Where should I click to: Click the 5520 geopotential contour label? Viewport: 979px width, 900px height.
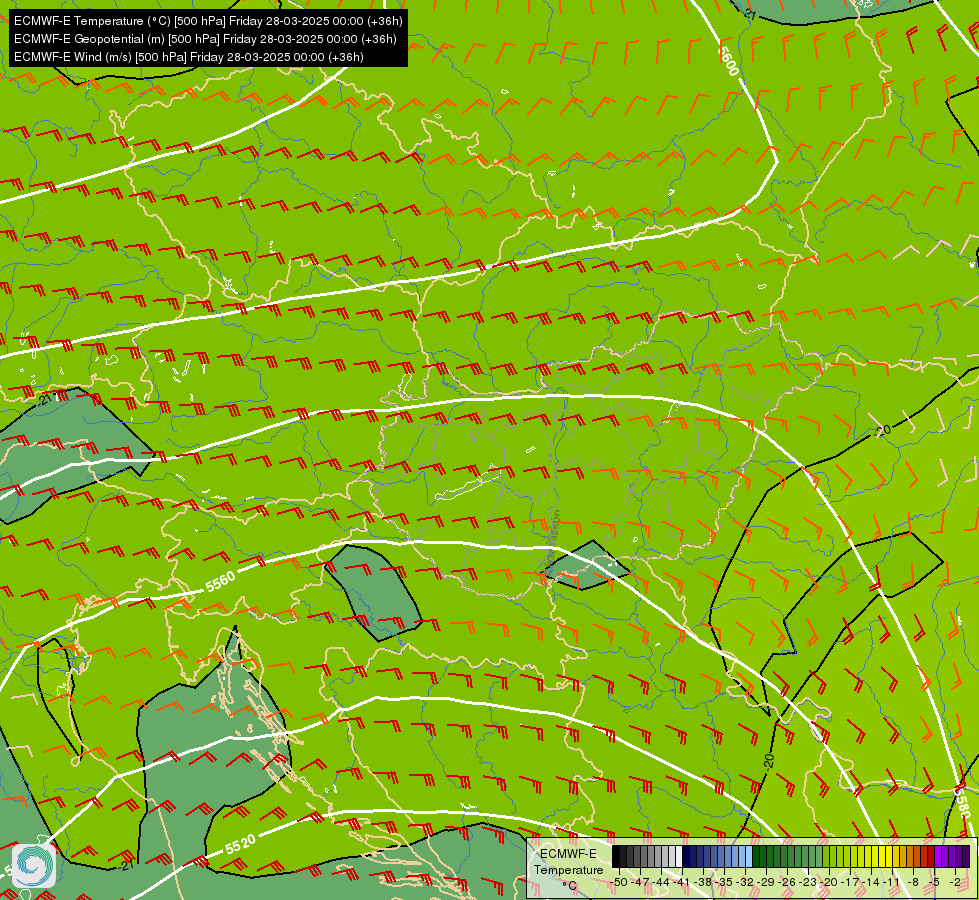pos(240,845)
